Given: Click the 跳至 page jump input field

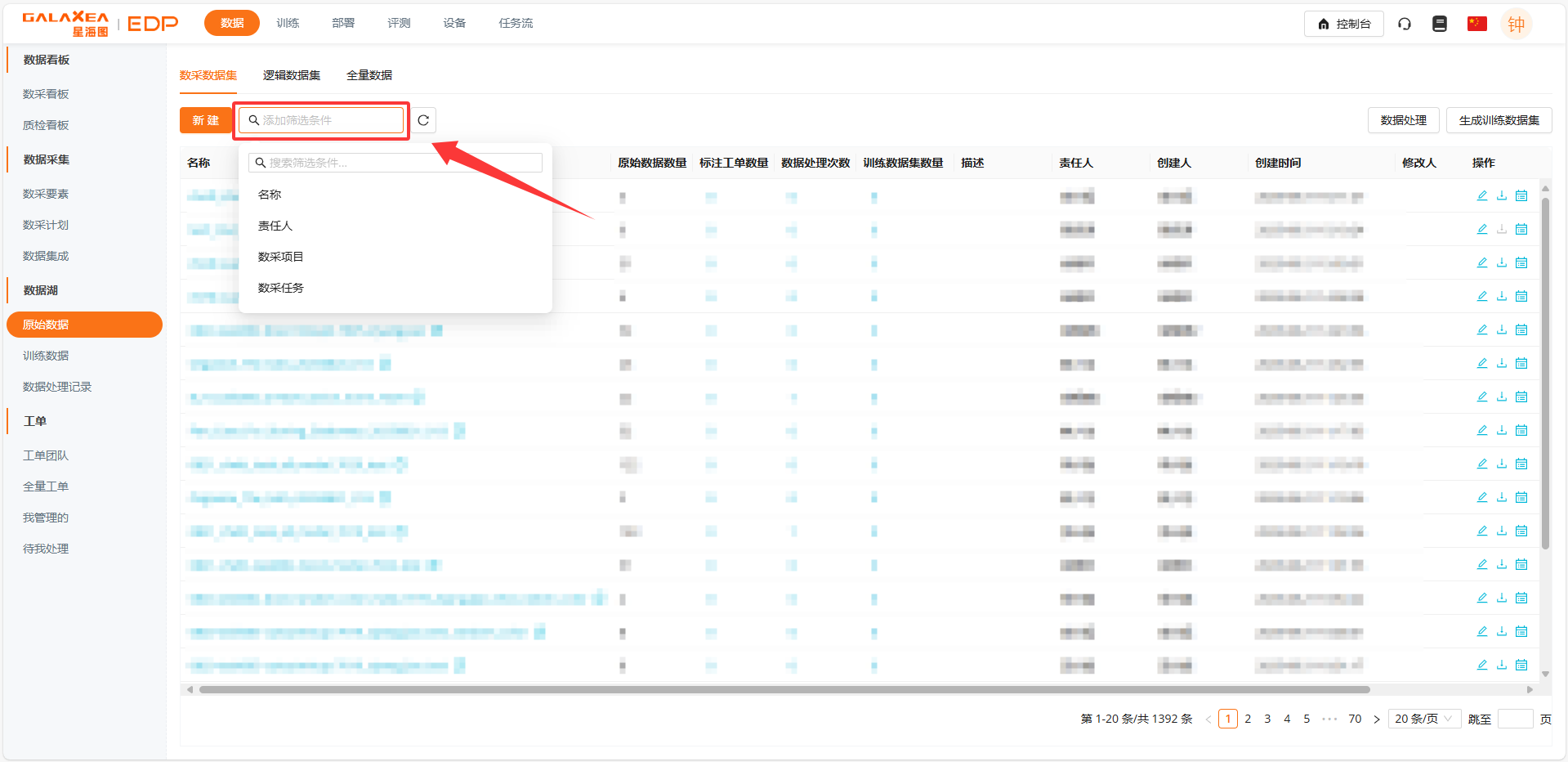Looking at the screenshot, I should pos(1516,719).
